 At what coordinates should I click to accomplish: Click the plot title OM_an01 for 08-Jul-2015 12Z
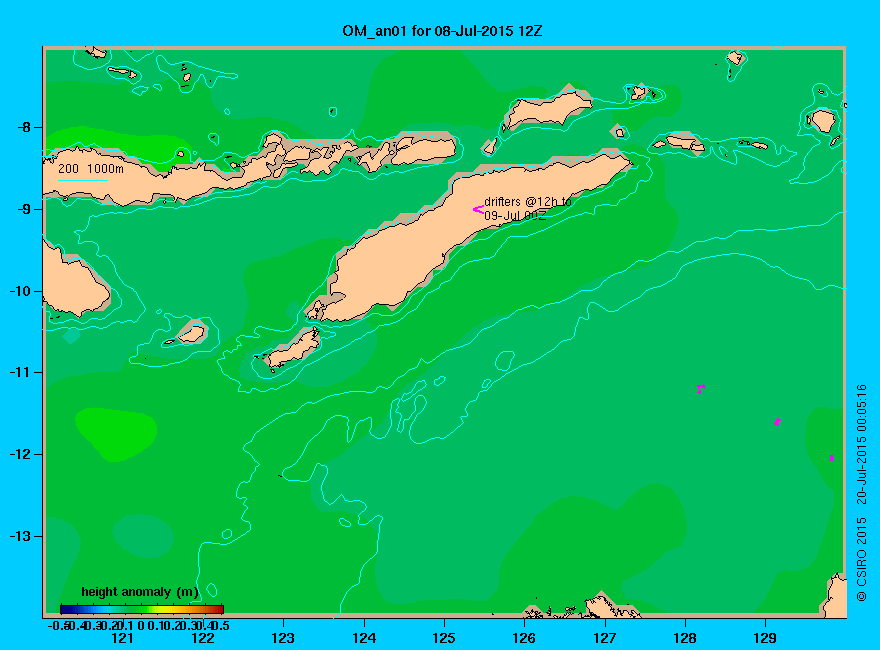(442, 31)
